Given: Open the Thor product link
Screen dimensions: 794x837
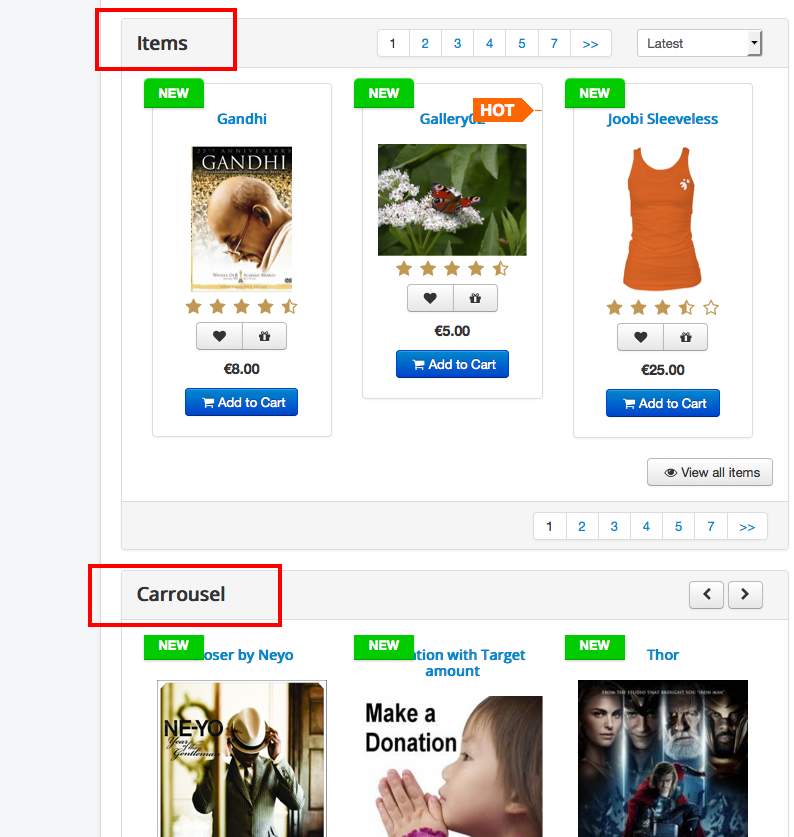Looking at the screenshot, I should pos(662,655).
